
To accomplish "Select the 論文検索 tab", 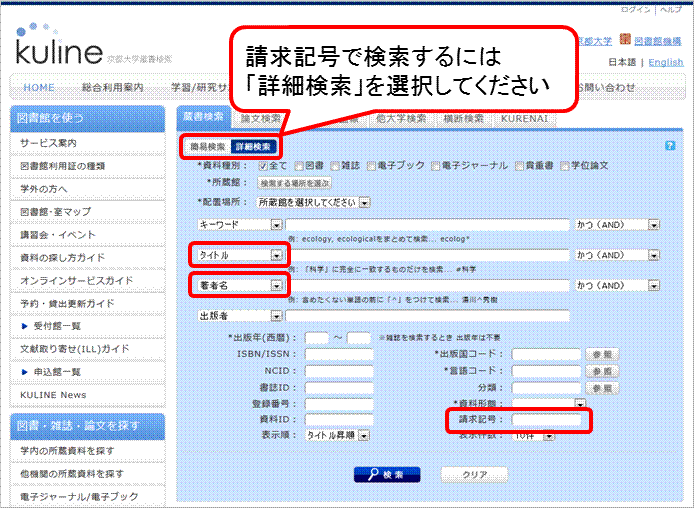I will pyautogui.click(x=260, y=119).
